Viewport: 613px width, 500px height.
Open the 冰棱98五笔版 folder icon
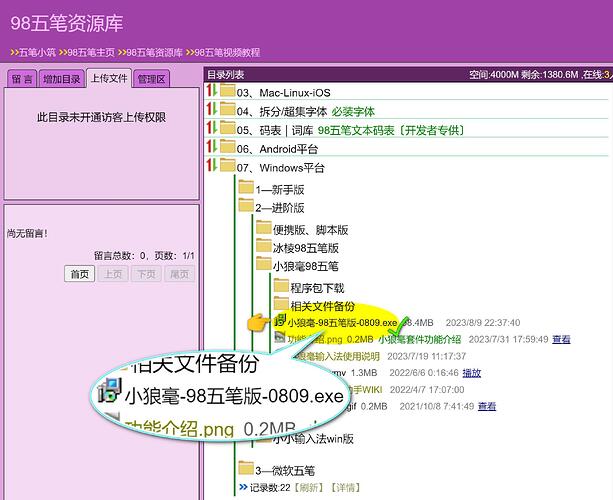point(263,246)
